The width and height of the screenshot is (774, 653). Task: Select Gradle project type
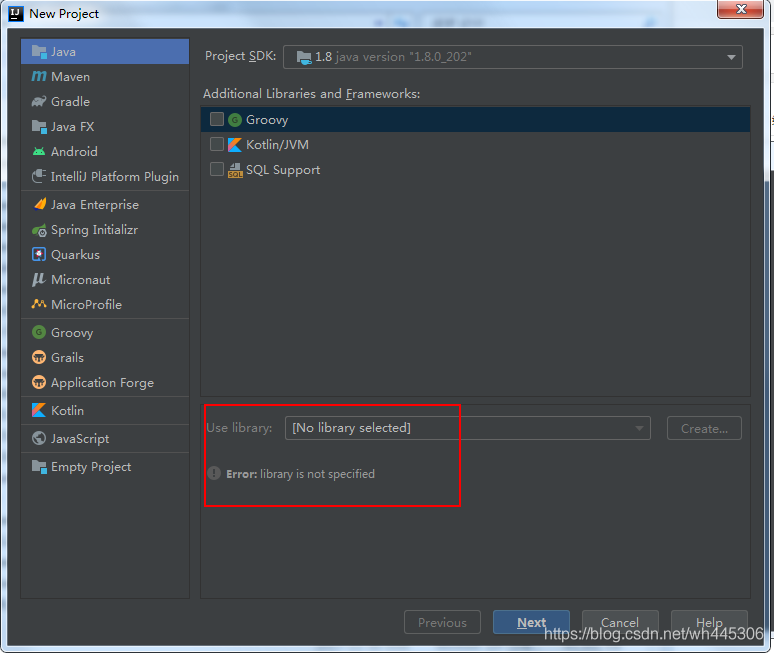(105, 101)
